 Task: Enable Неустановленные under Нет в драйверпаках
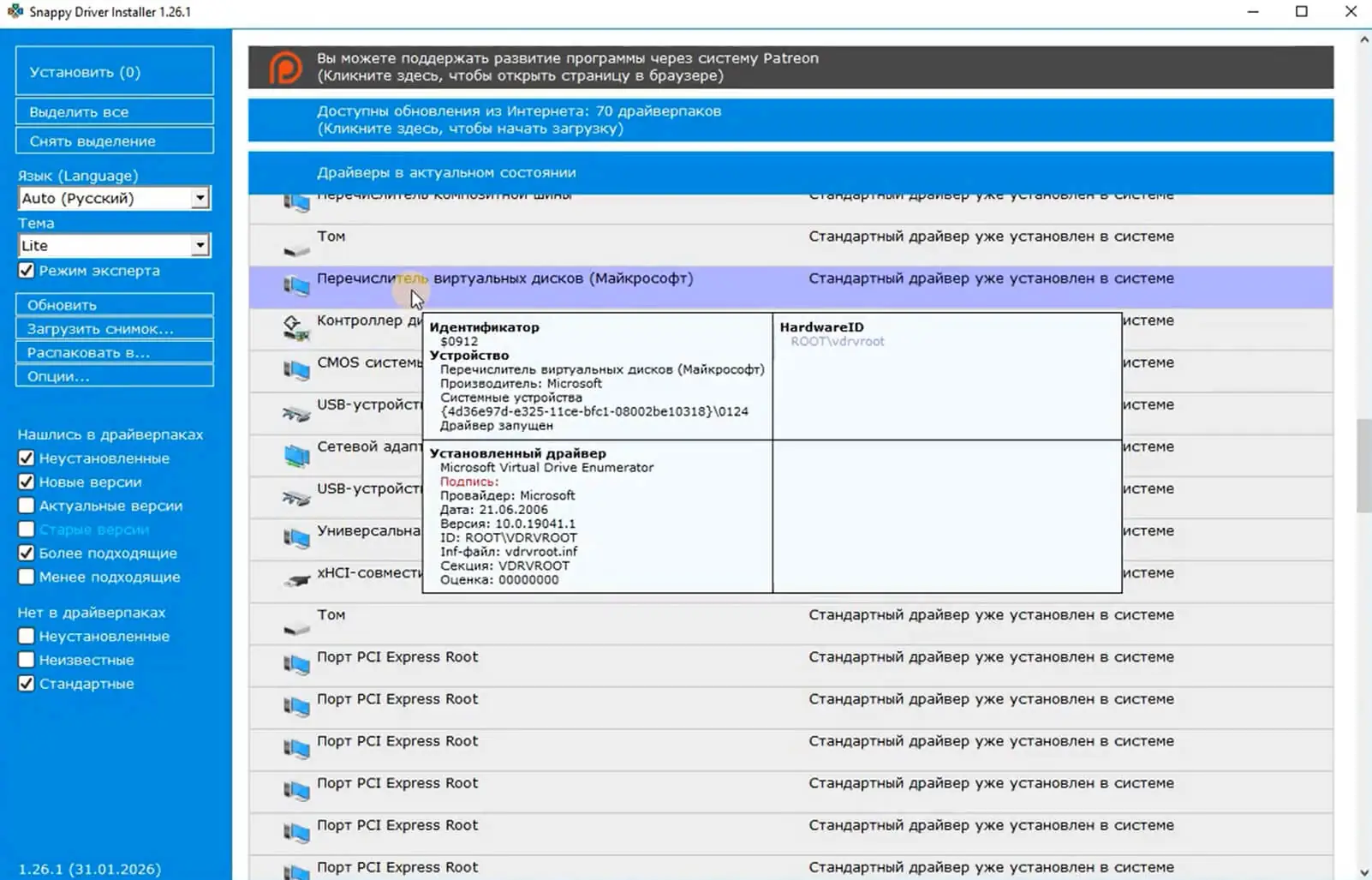click(x=27, y=637)
